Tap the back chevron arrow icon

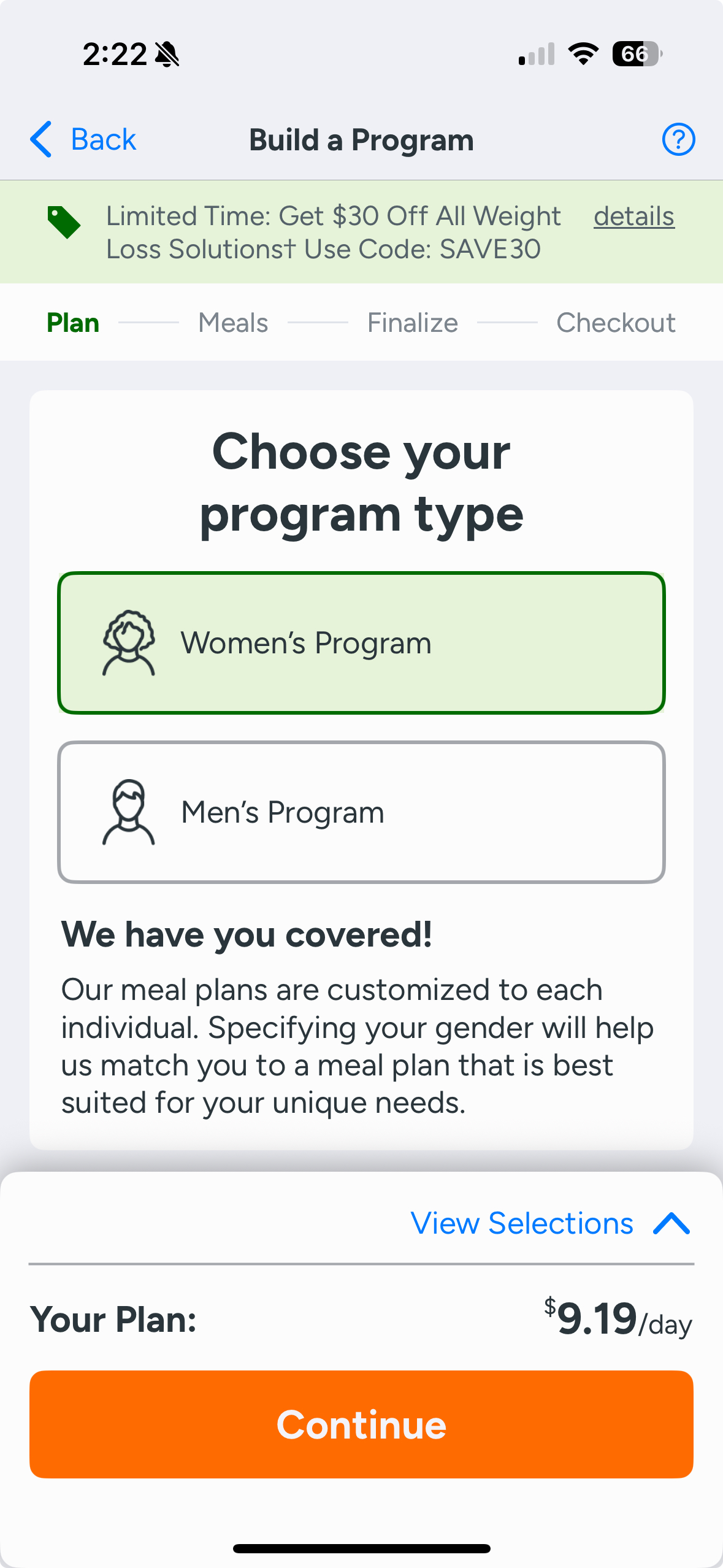(x=42, y=139)
